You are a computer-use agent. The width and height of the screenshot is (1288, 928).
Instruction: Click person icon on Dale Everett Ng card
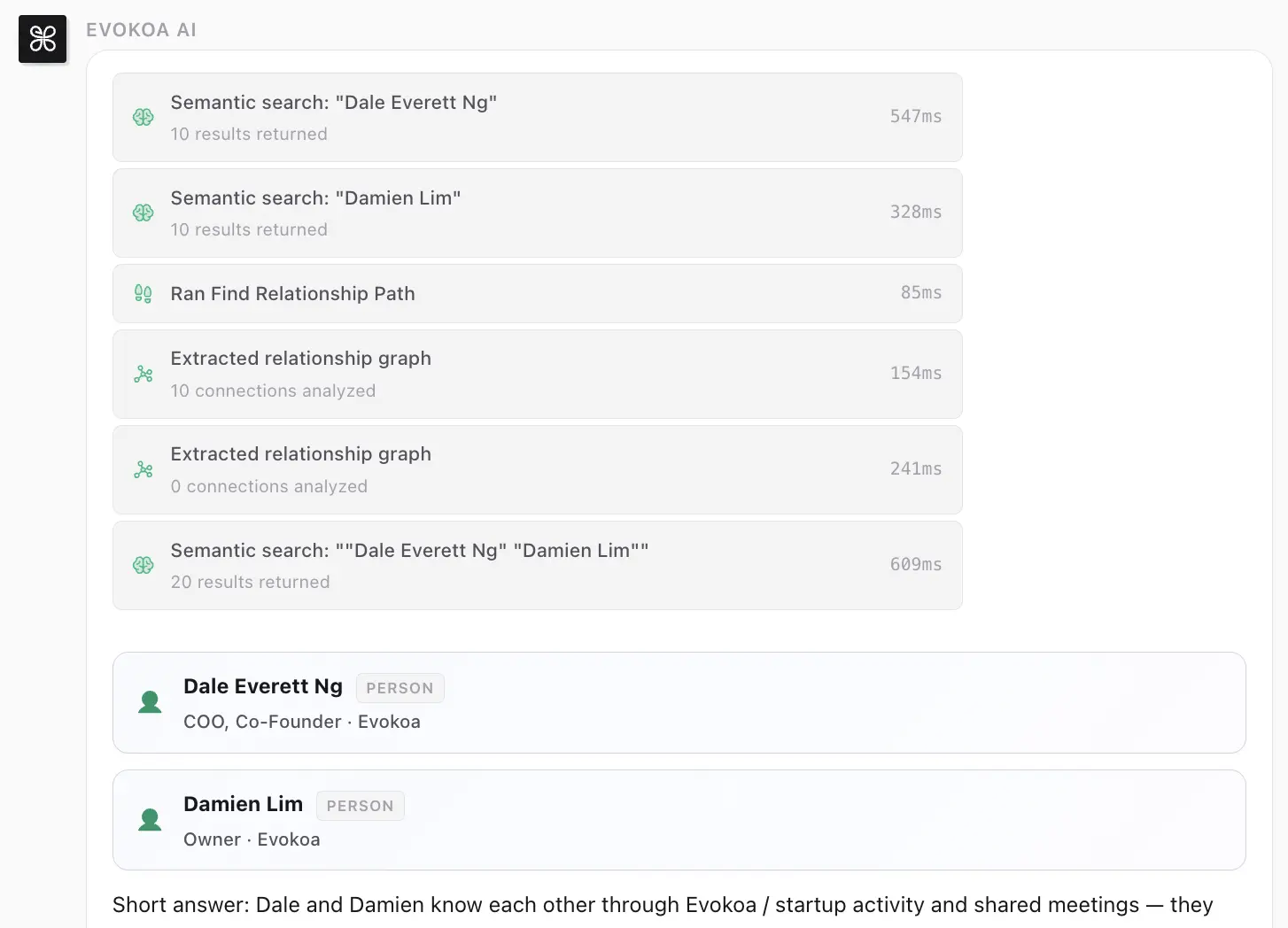[151, 702]
